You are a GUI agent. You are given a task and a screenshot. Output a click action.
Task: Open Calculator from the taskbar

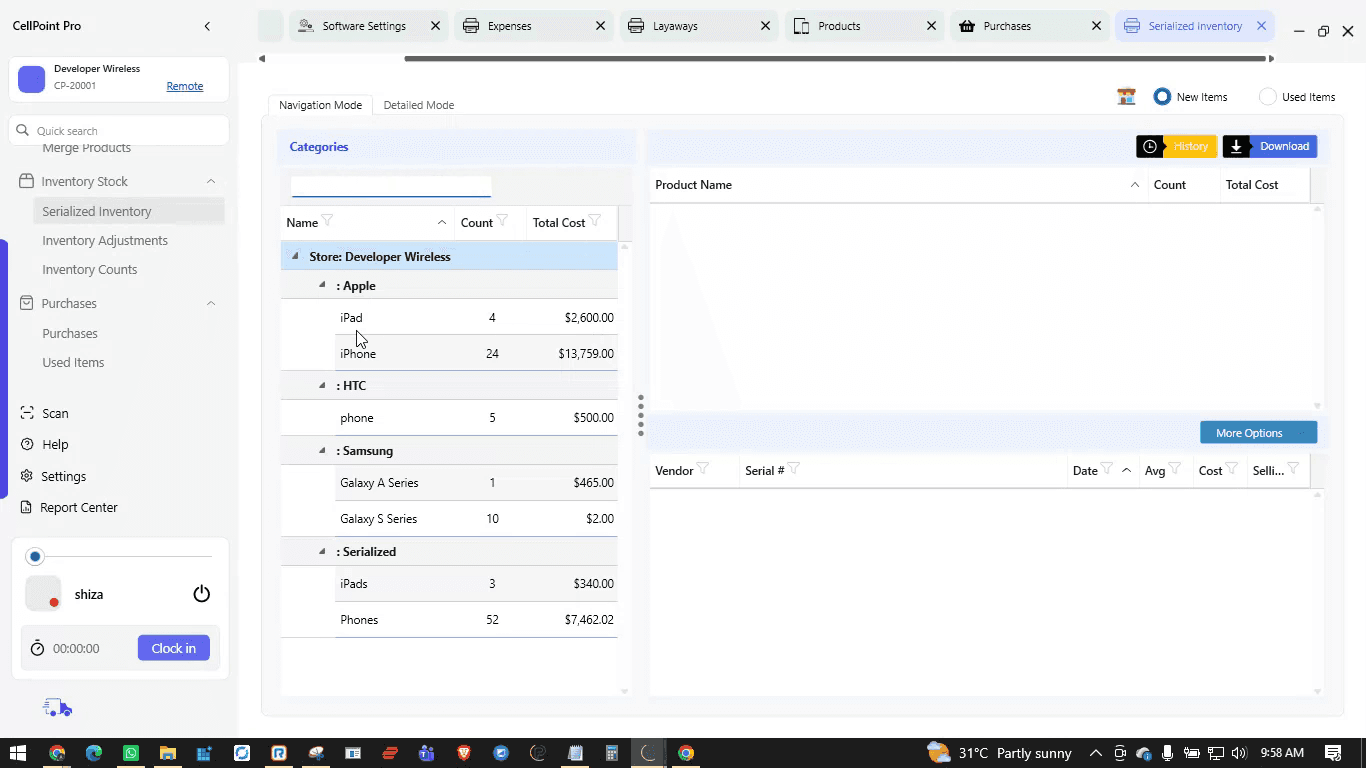click(612, 753)
